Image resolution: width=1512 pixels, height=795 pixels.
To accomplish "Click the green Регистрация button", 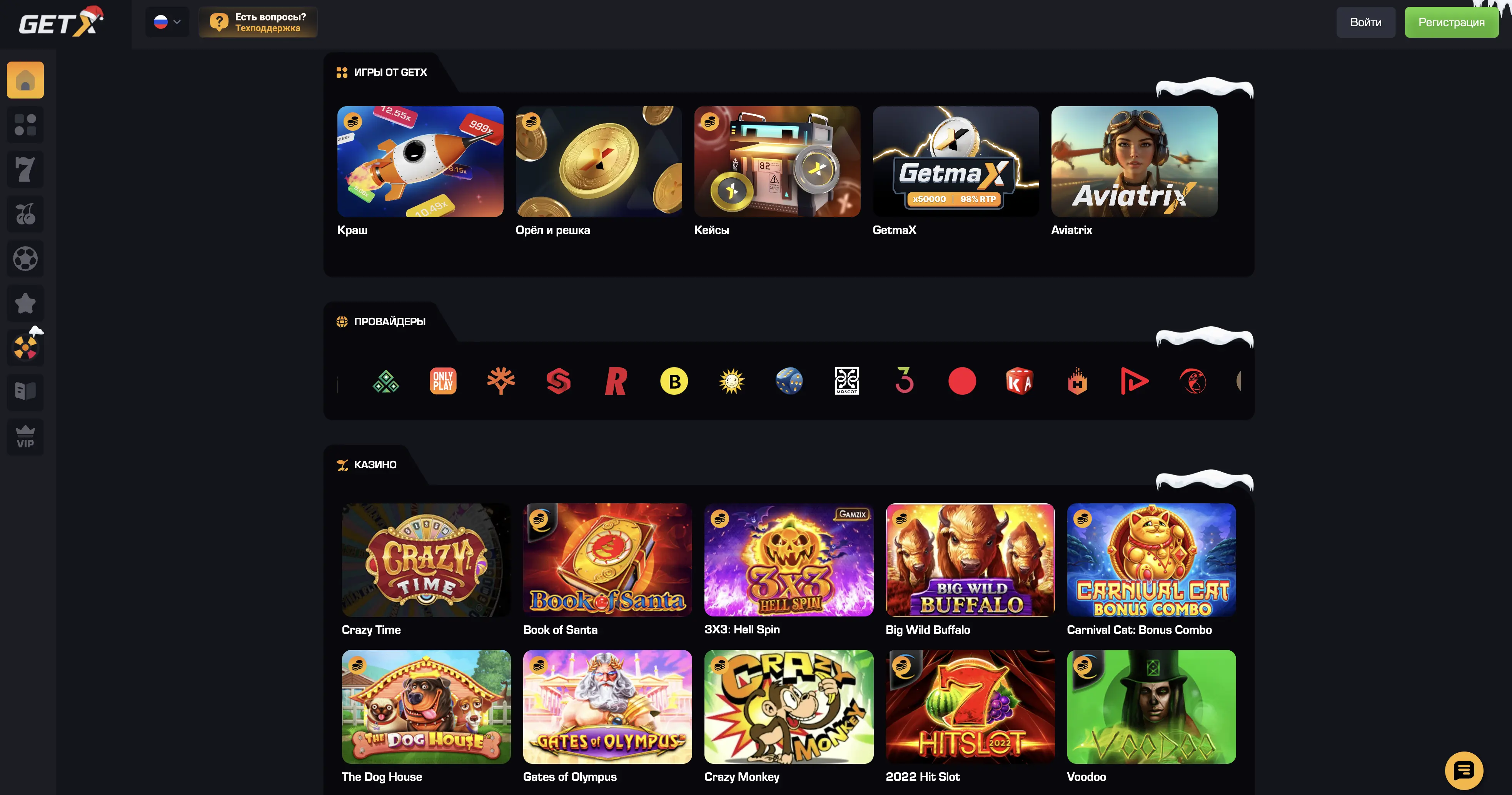I will [x=1452, y=22].
